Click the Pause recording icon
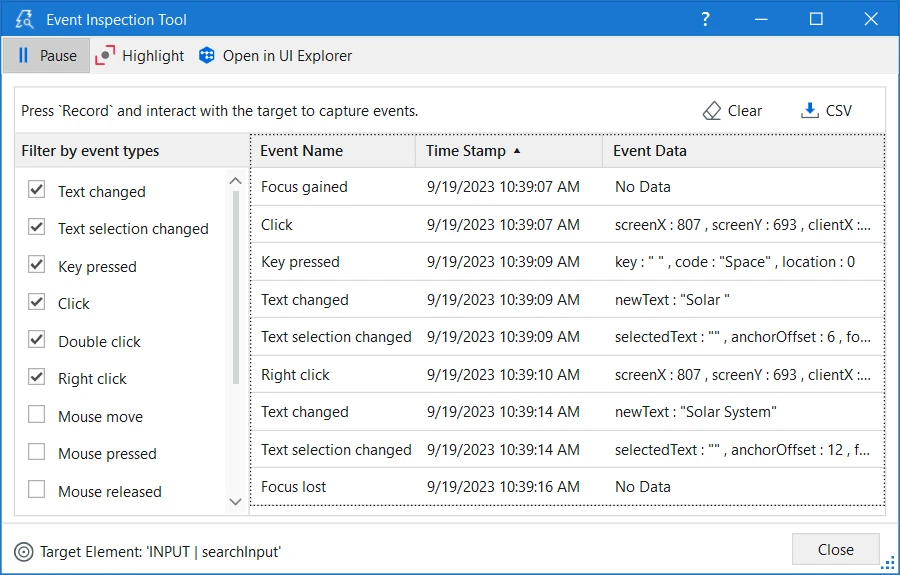Screen dimensions: 900x575 24,56
